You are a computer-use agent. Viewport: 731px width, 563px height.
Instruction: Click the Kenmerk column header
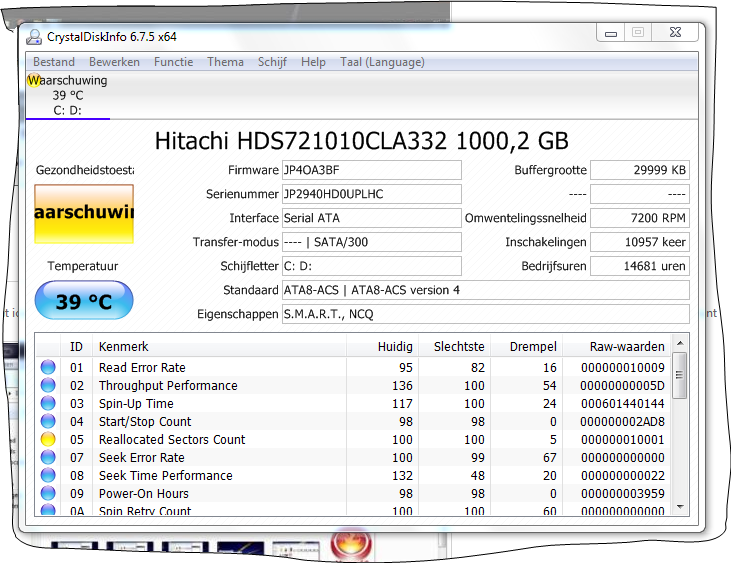tap(219, 346)
